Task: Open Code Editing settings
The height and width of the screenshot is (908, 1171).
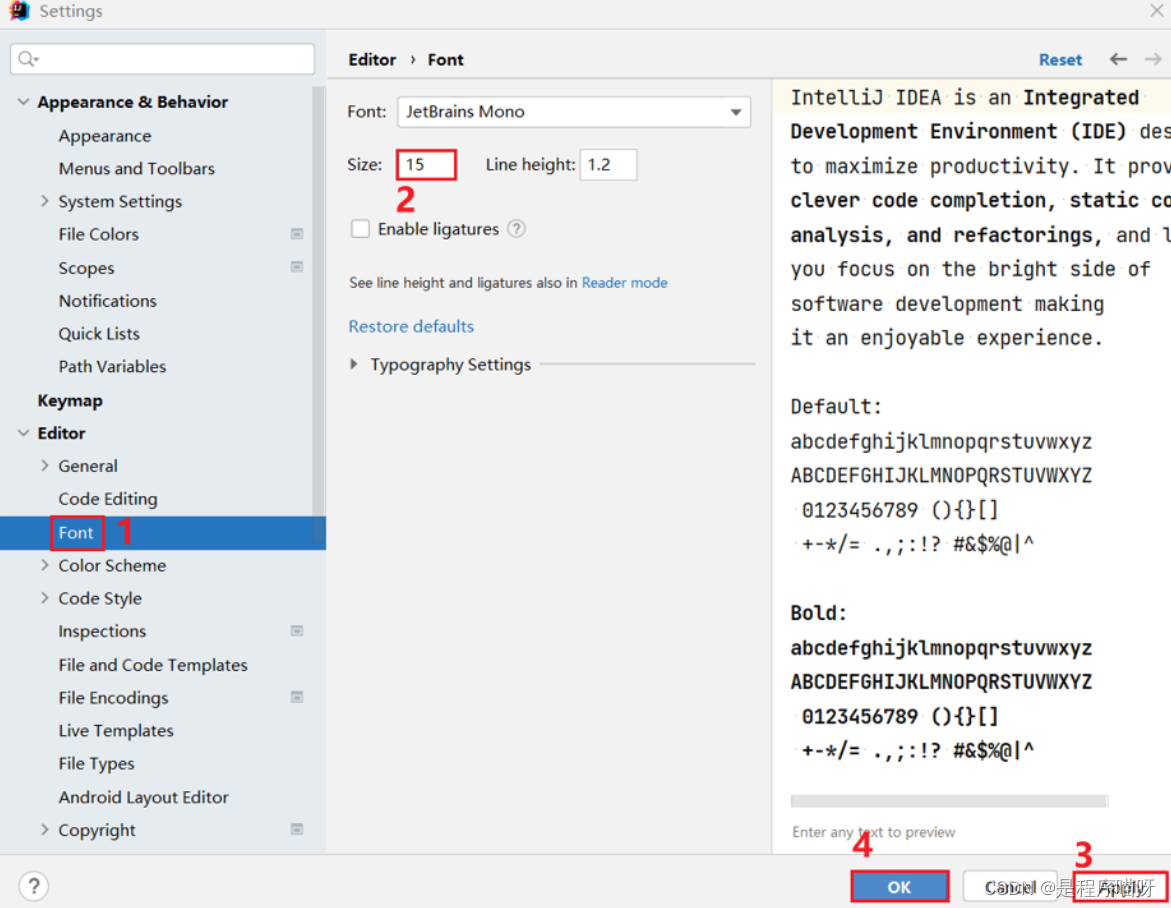Action: click(x=108, y=499)
